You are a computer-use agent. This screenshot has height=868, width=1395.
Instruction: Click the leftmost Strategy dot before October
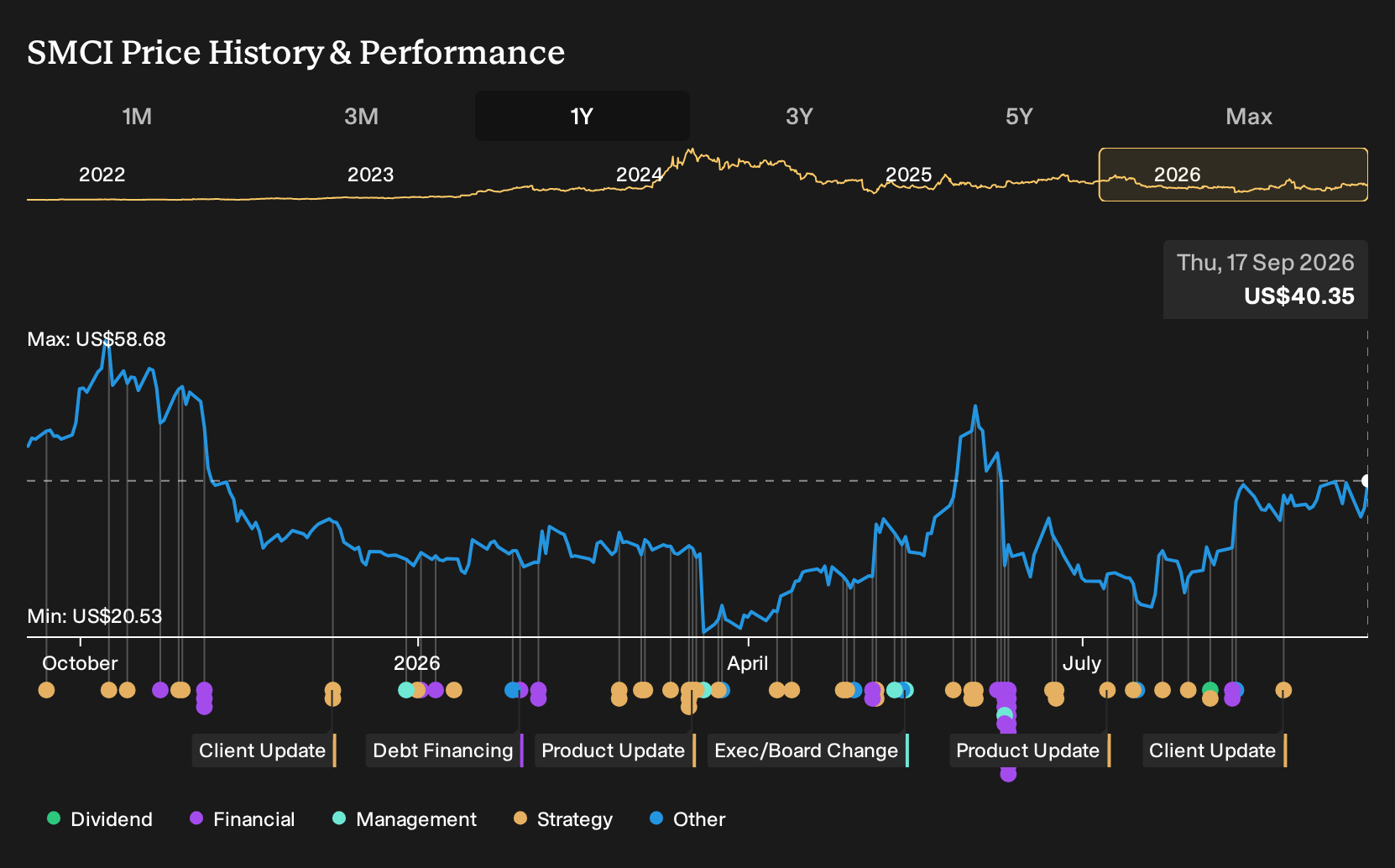pos(46,690)
